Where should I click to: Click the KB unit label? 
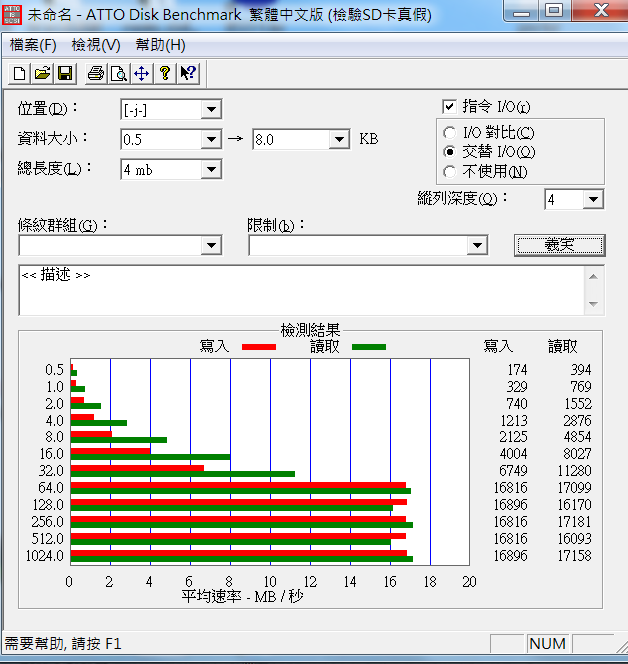(368, 139)
